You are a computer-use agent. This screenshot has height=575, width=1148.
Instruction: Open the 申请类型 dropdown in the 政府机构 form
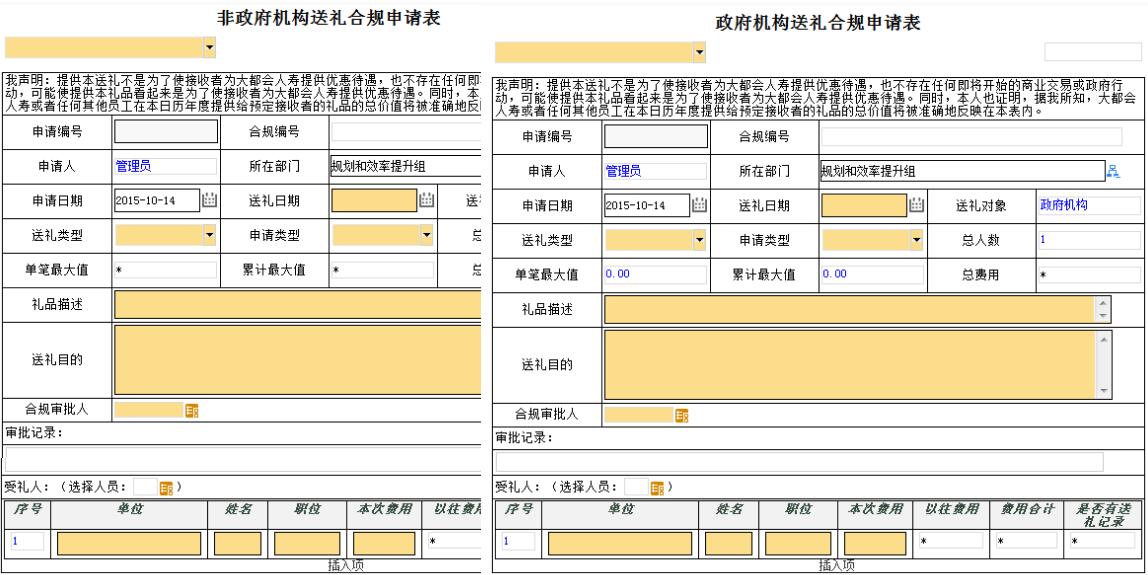916,240
